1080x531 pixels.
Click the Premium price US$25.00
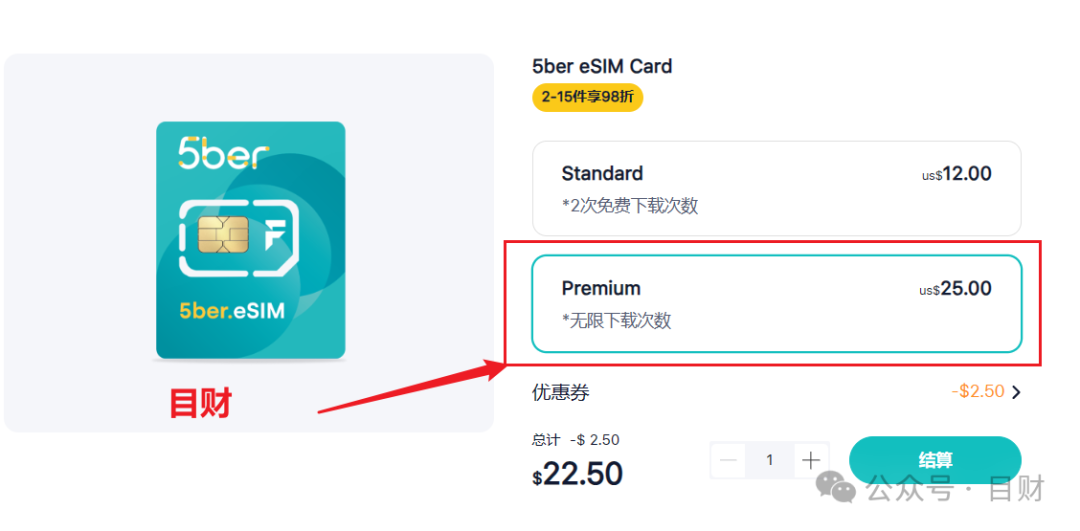point(955,289)
